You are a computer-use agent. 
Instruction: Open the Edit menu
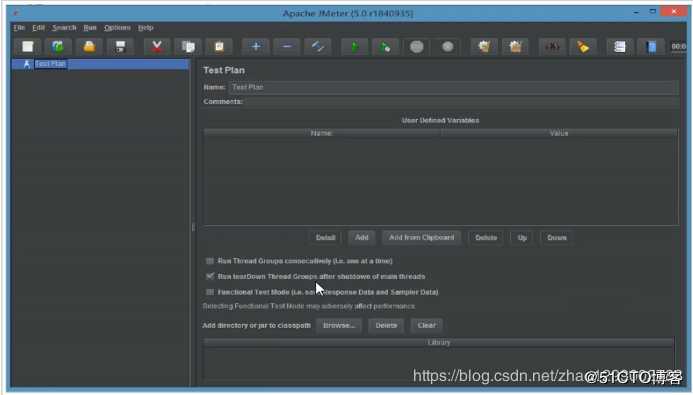38,27
